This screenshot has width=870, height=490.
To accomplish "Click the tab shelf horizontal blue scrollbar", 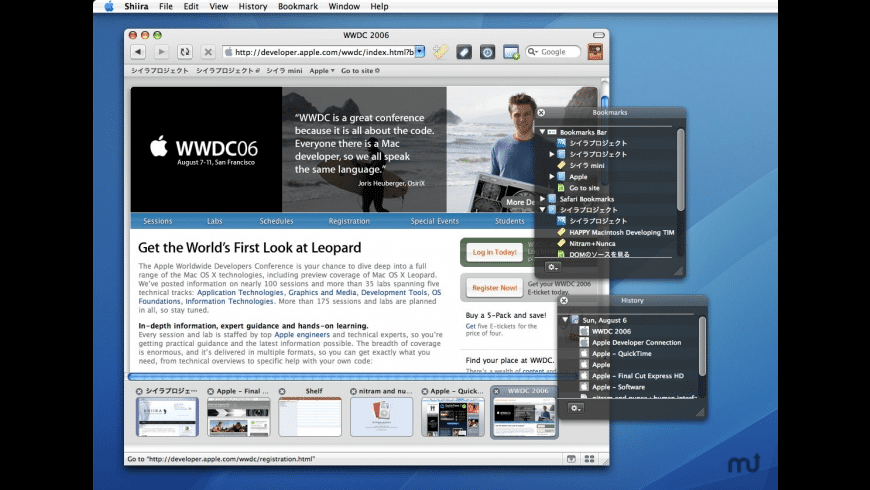I will [x=350, y=377].
